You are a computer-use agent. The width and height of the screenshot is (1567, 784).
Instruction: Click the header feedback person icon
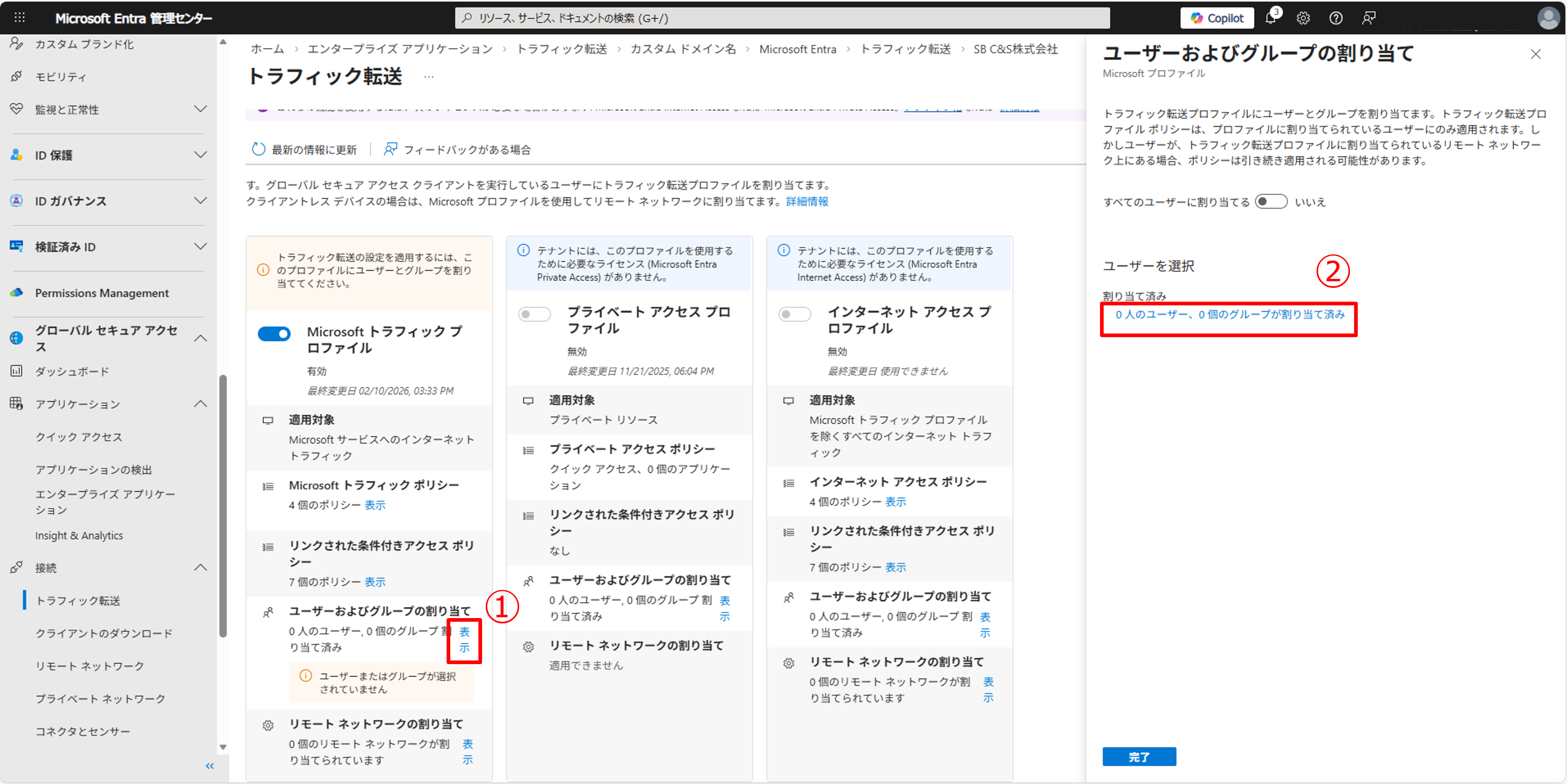(1369, 18)
